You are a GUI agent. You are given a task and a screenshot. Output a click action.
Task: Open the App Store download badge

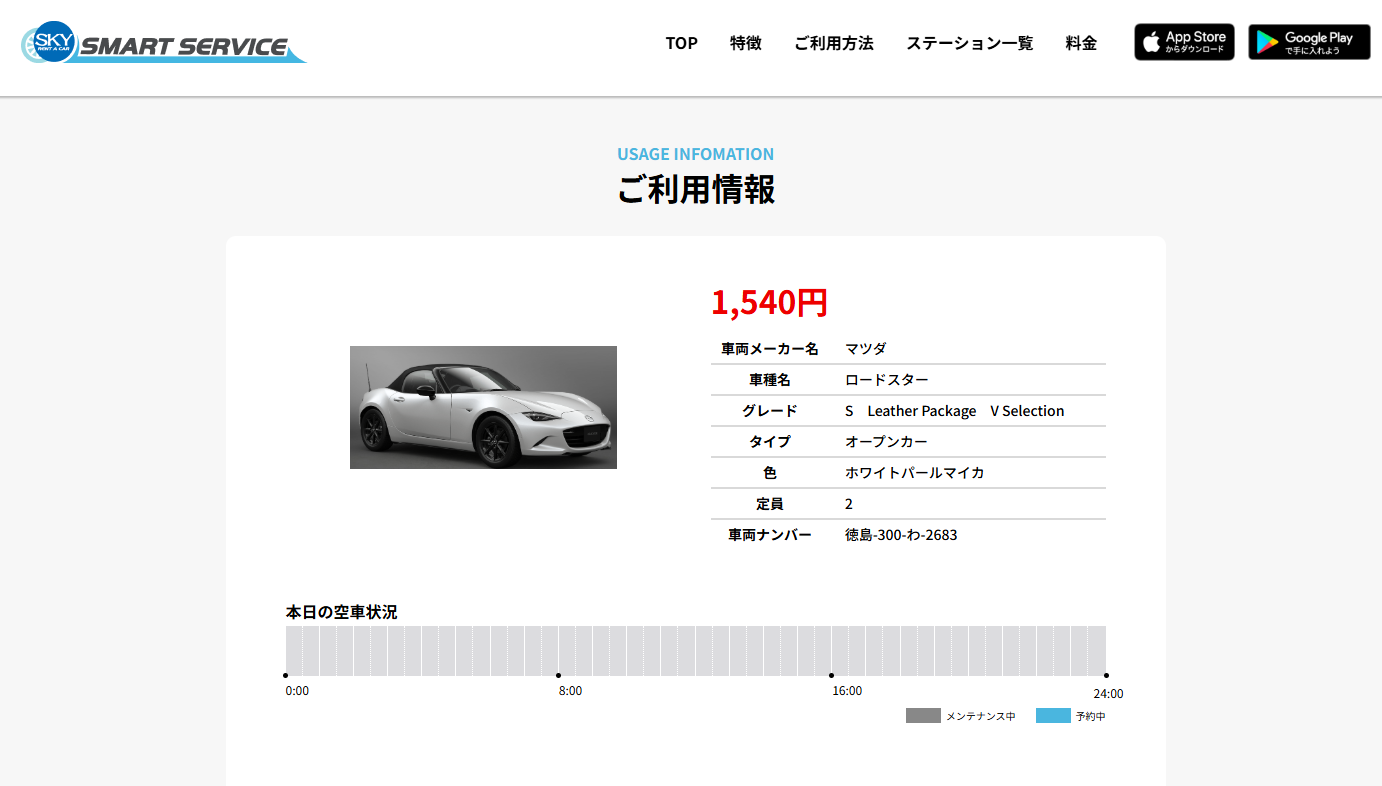click(1184, 42)
